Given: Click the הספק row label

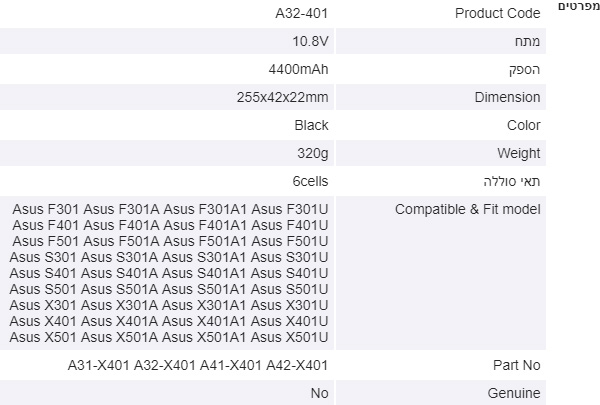Looking at the screenshot, I should click(524, 70).
